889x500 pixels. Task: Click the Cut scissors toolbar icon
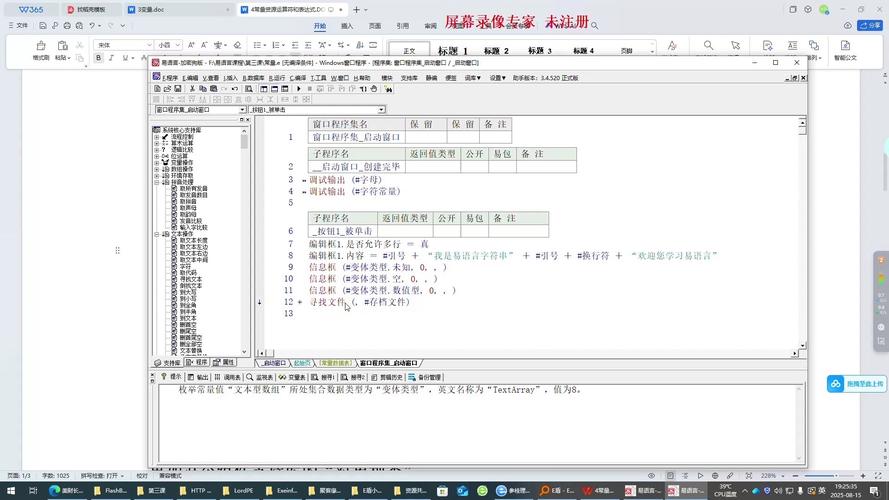click(x=194, y=89)
